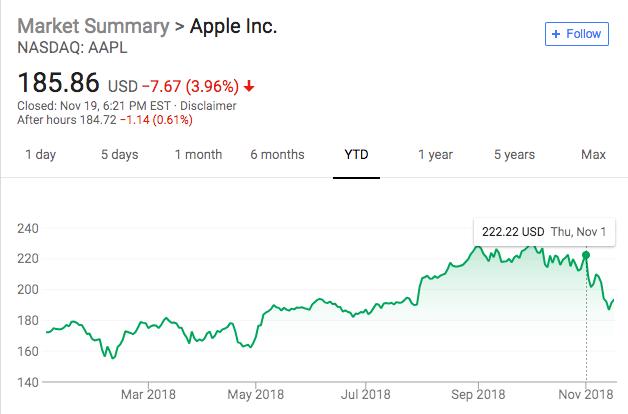Open the 5 years chart tab
628x414 pixels.
coord(514,155)
